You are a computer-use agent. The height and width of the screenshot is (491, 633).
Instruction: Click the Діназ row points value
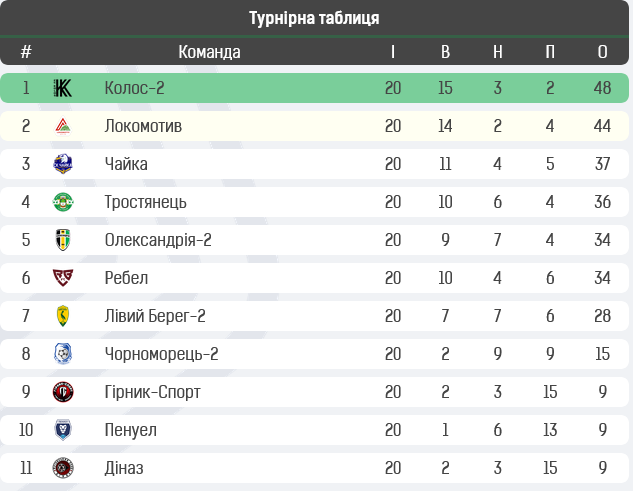tap(602, 468)
